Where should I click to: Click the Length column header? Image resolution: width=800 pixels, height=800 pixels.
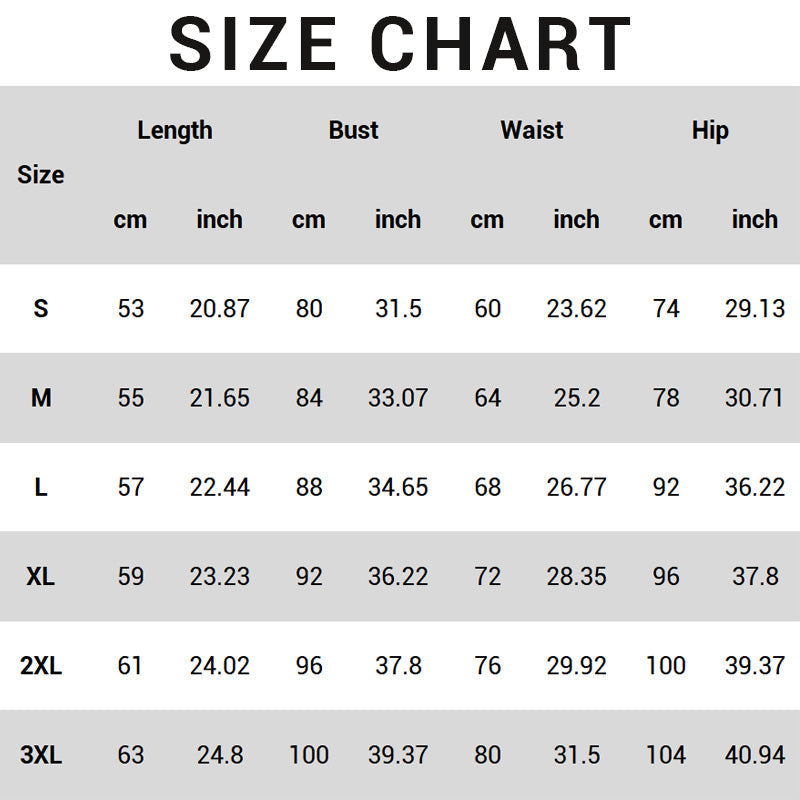(x=175, y=130)
